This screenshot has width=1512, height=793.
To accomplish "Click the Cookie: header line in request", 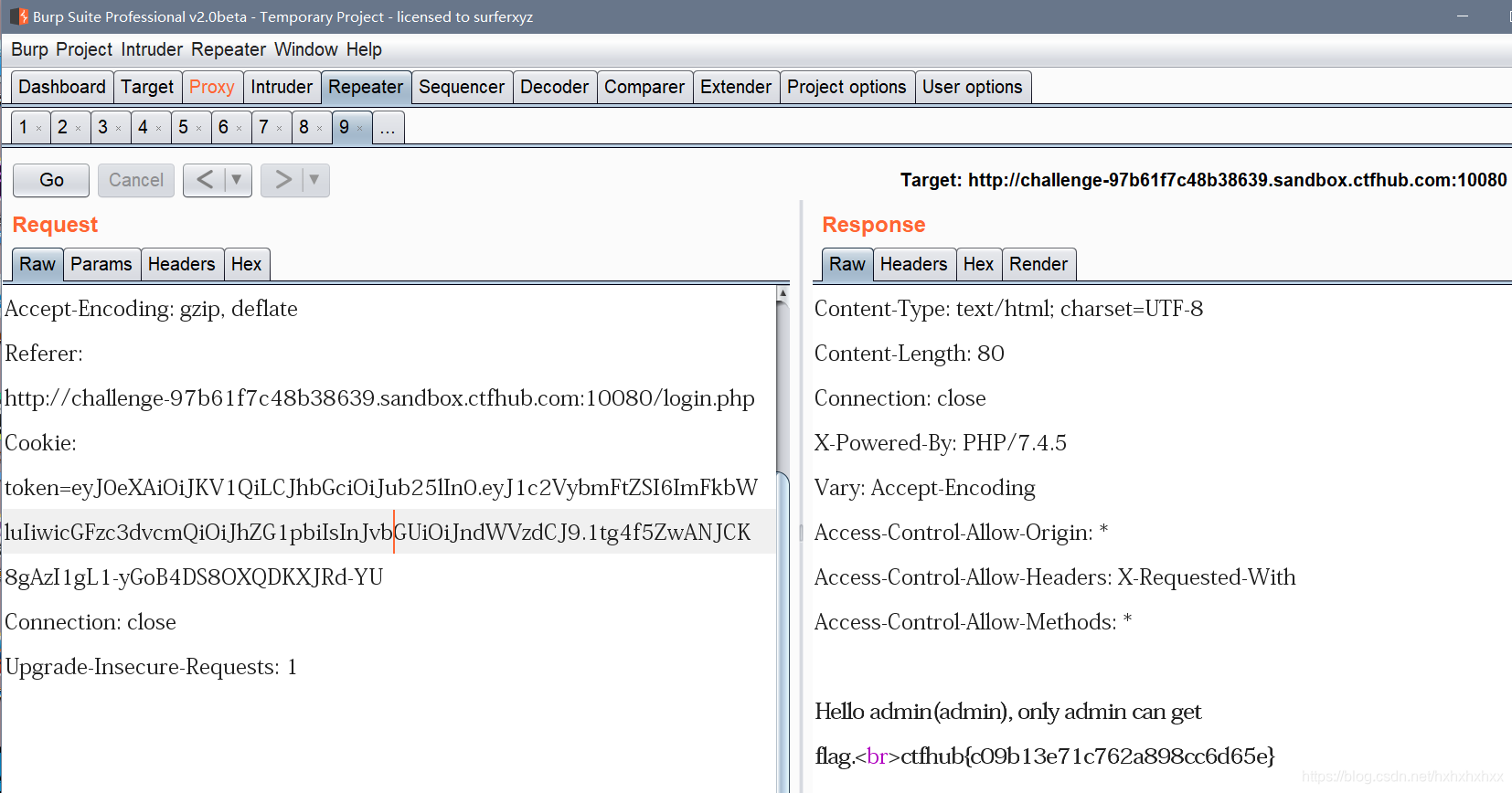I will coord(40,443).
